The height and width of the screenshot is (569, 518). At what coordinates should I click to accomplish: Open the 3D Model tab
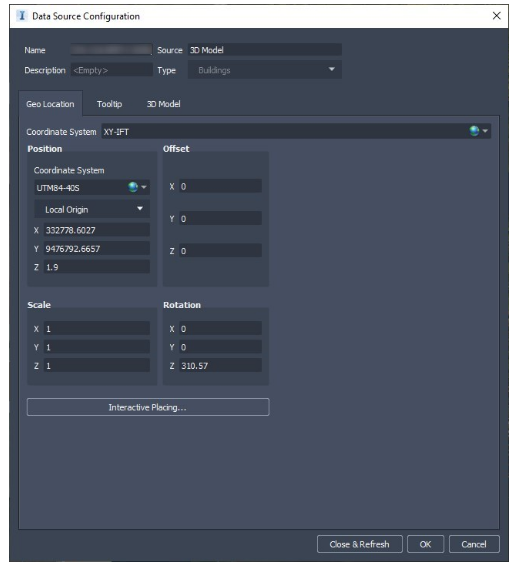[163, 104]
